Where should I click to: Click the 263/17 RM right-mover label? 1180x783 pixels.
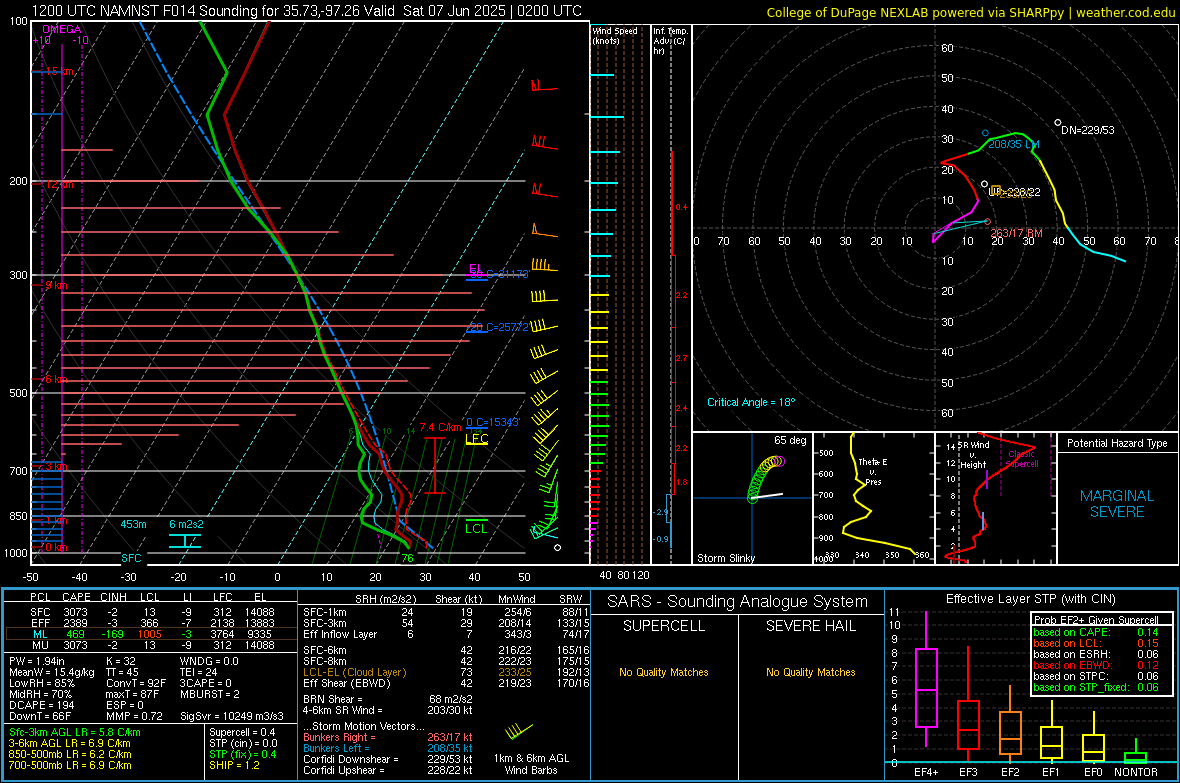[x=1017, y=233]
